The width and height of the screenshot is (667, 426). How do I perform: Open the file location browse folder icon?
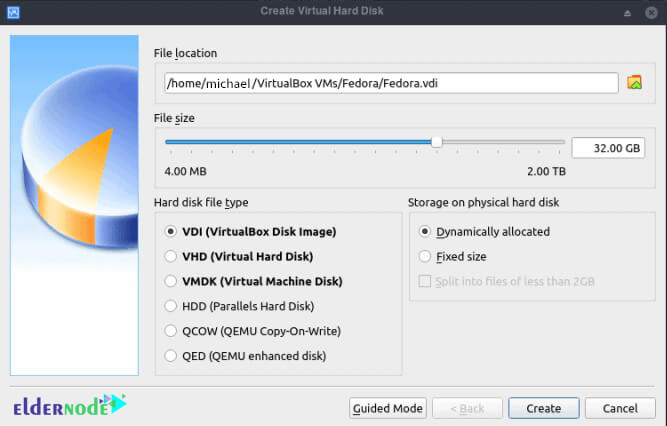pyautogui.click(x=634, y=82)
